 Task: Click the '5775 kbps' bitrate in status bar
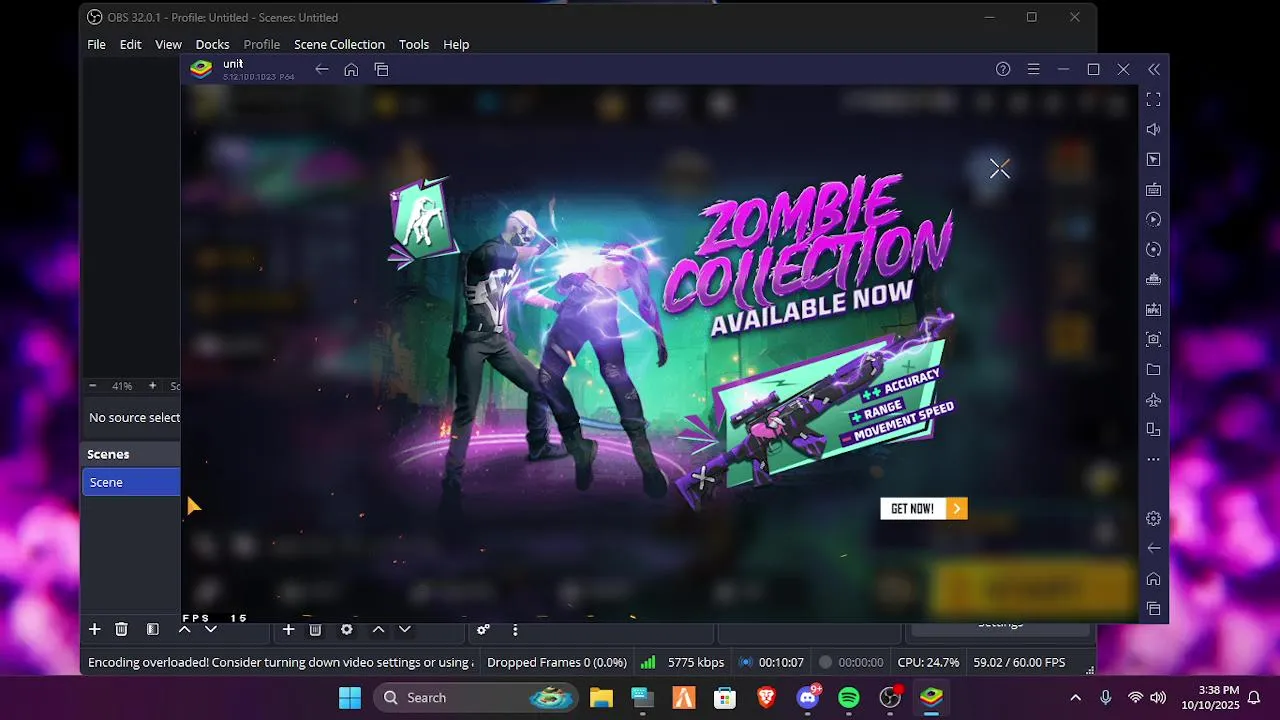(696, 662)
